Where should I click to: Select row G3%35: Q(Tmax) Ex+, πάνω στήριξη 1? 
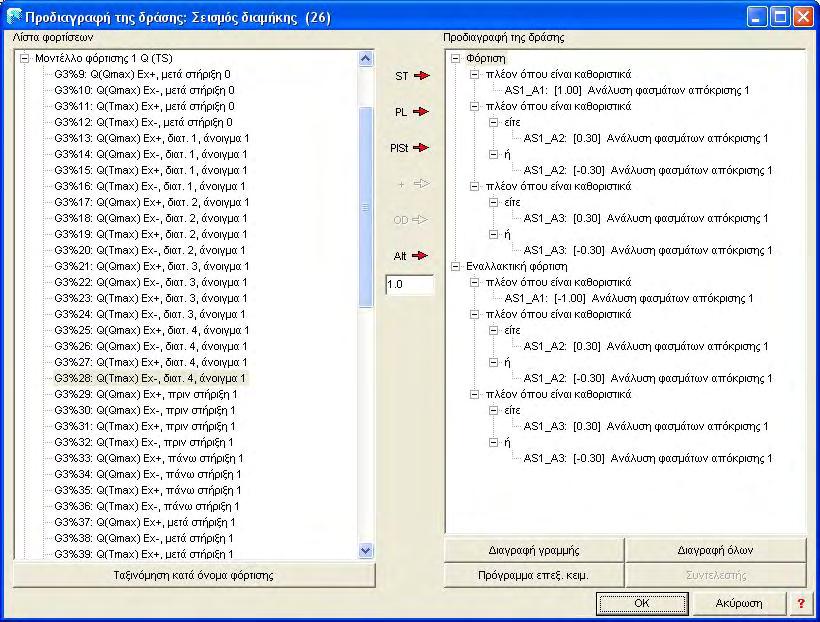pyautogui.click(x=147, y=491)
